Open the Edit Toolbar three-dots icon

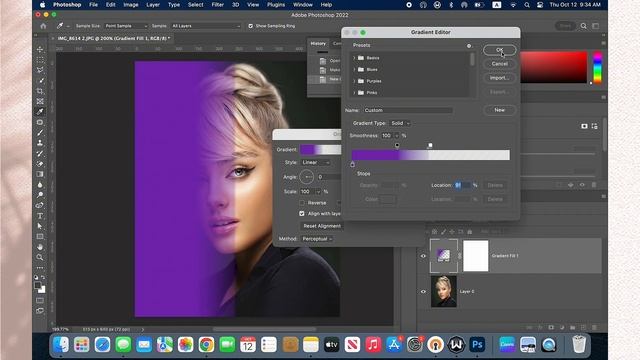[40, 268]
